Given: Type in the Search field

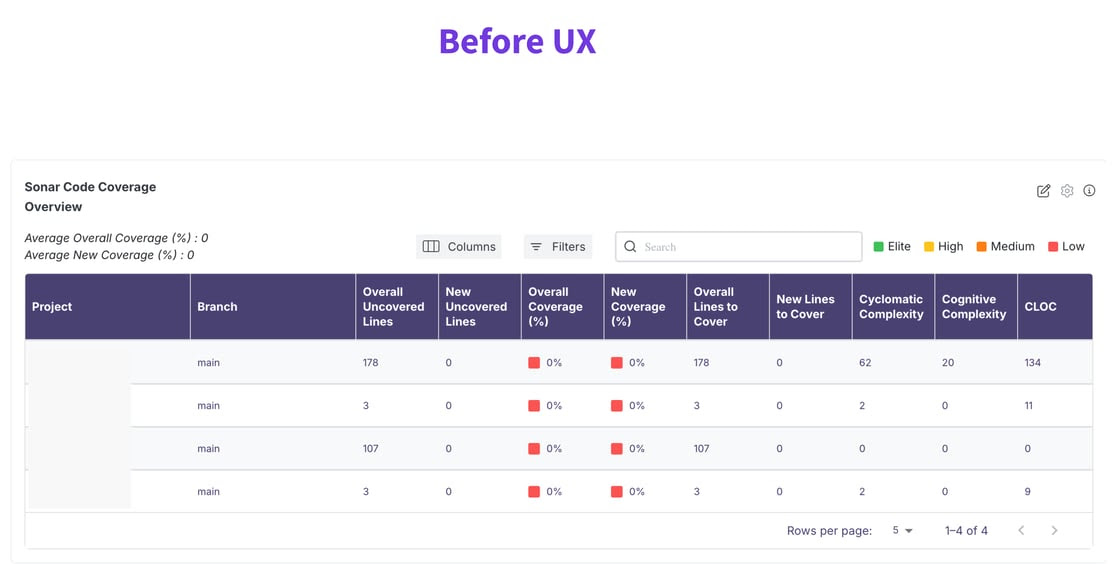Looking at the screenshot, I should 745,247.
